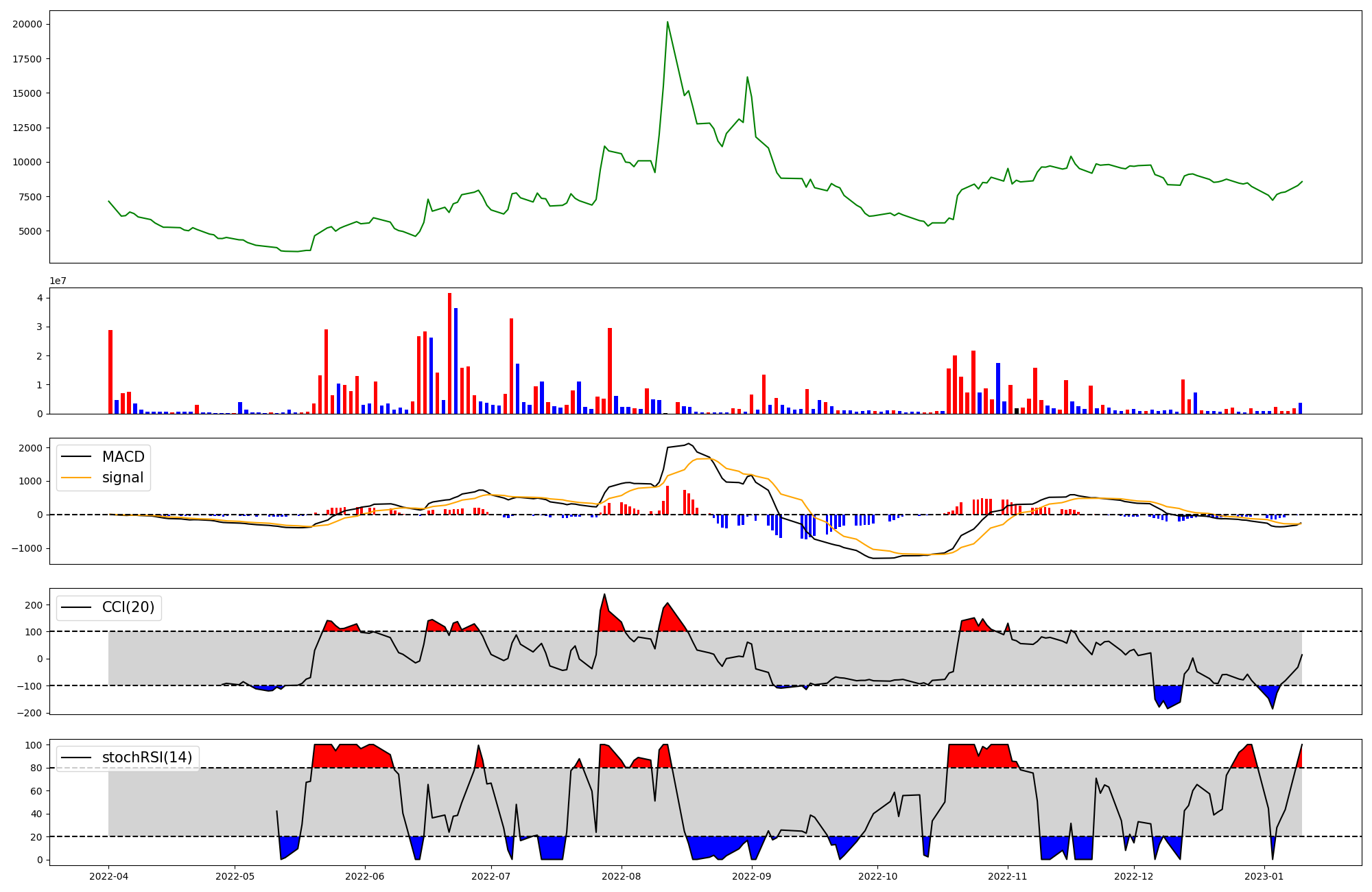Click the 2022-04 x-axis date label
This screenshot has height=892, width=1372.
(108, 876)
